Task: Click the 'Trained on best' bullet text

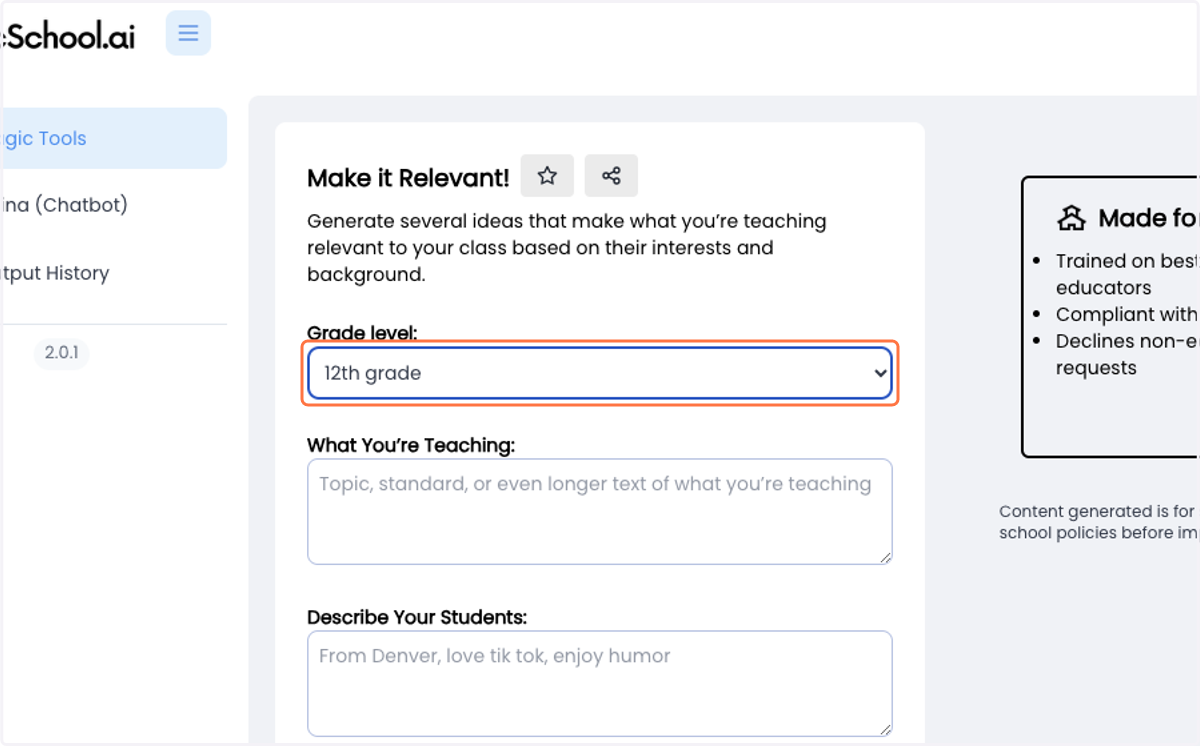Action: pos(1127,274)
